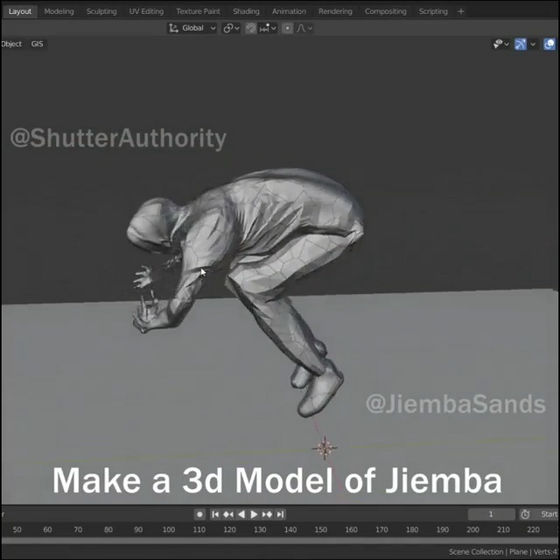
Task: Switch to the Rendering workspace tab
Action: (335, 11)
